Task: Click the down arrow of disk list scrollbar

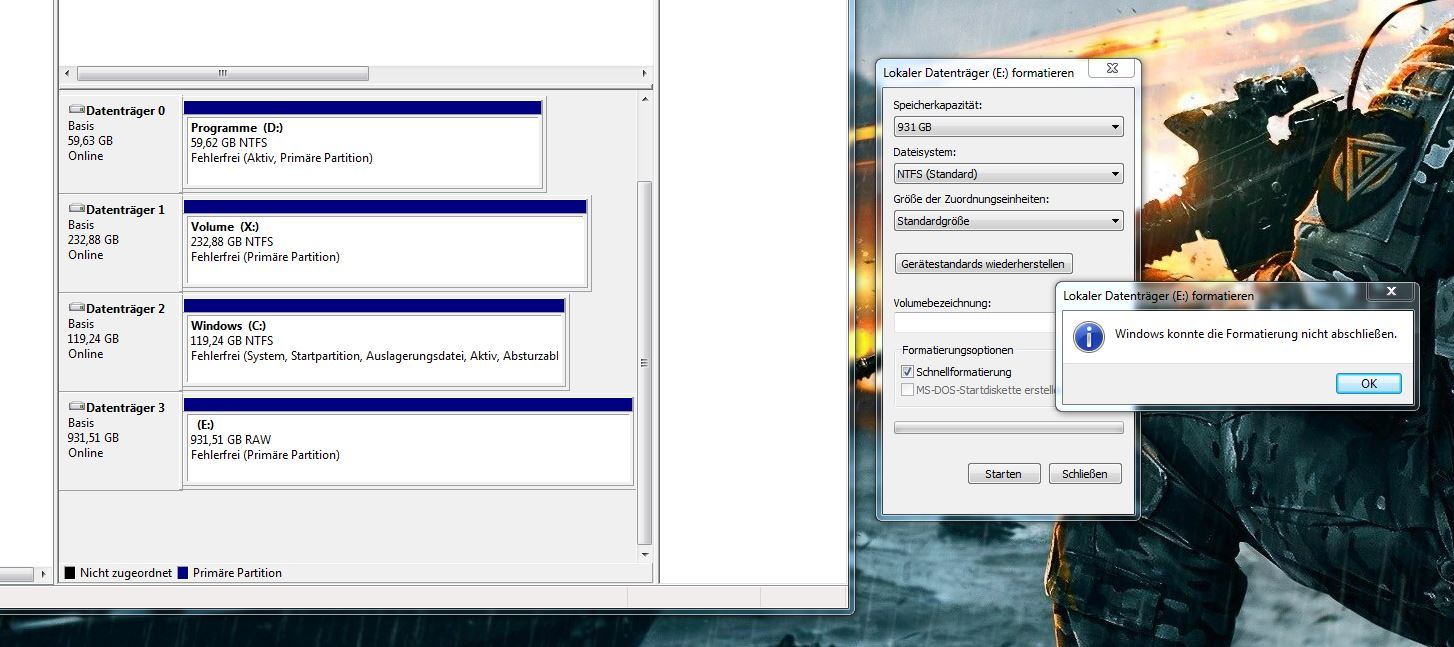Action: coord(645,555)
